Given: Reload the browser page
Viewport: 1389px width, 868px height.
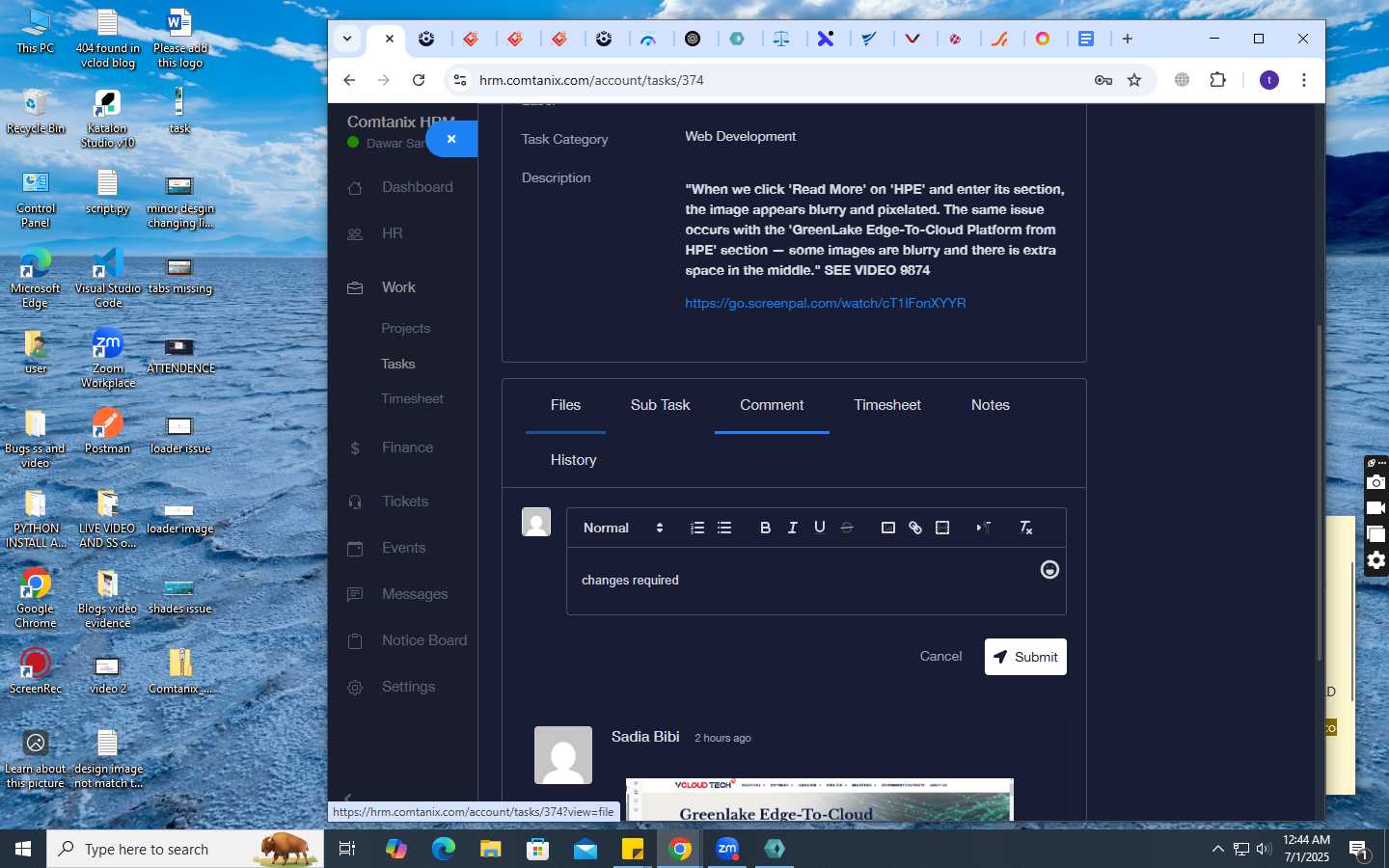Looking at the screenshot, I should tap(419, 80).
